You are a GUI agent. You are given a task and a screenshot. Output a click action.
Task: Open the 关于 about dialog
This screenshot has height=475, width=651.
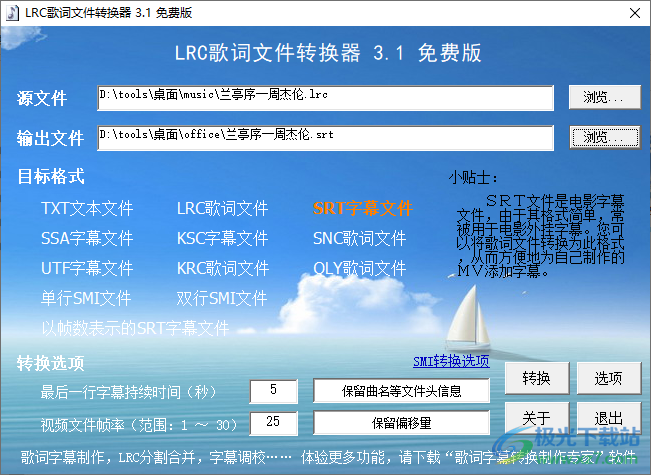(537, 417)
